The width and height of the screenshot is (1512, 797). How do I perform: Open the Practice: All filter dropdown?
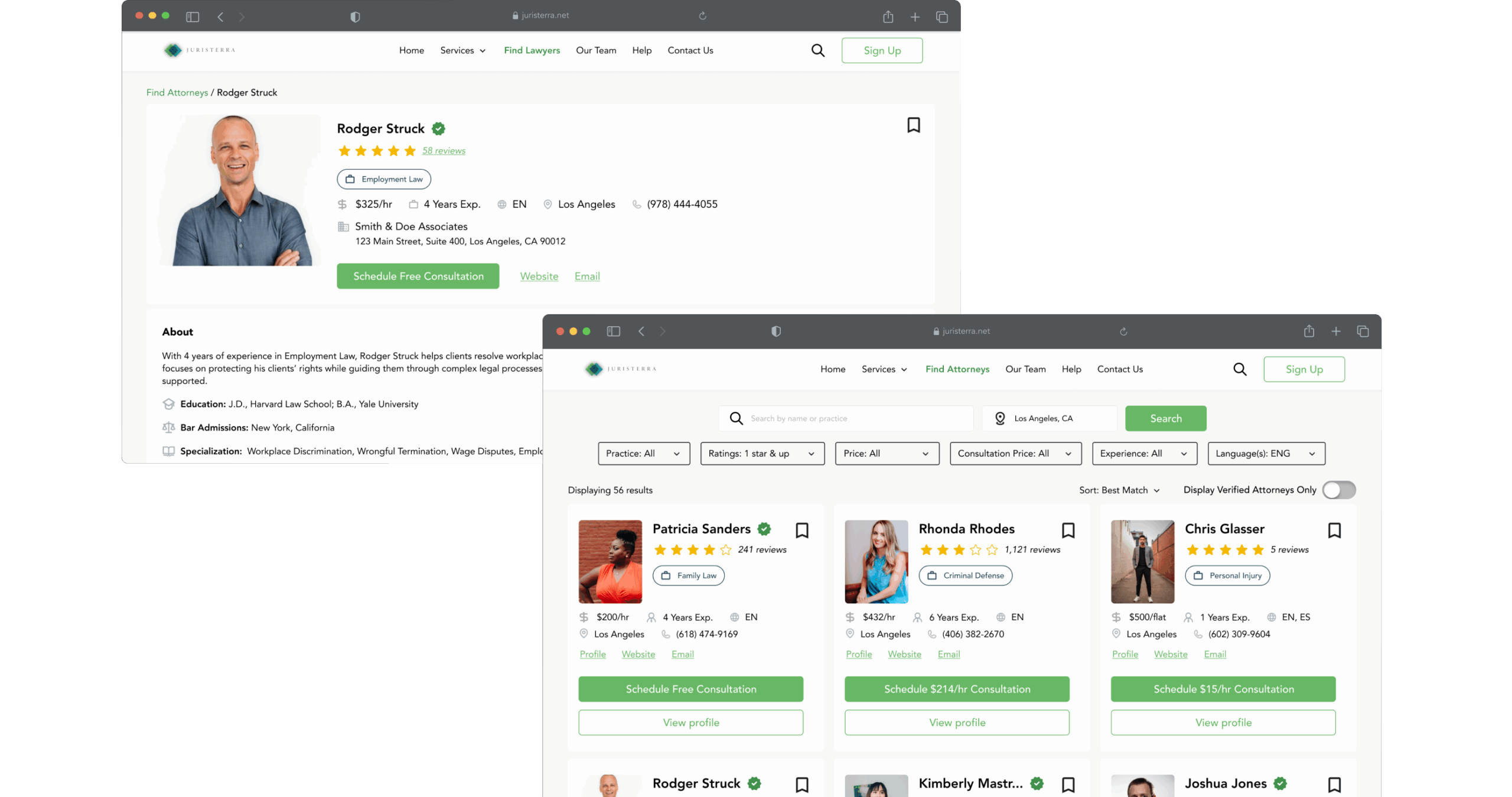coord(643,453)
